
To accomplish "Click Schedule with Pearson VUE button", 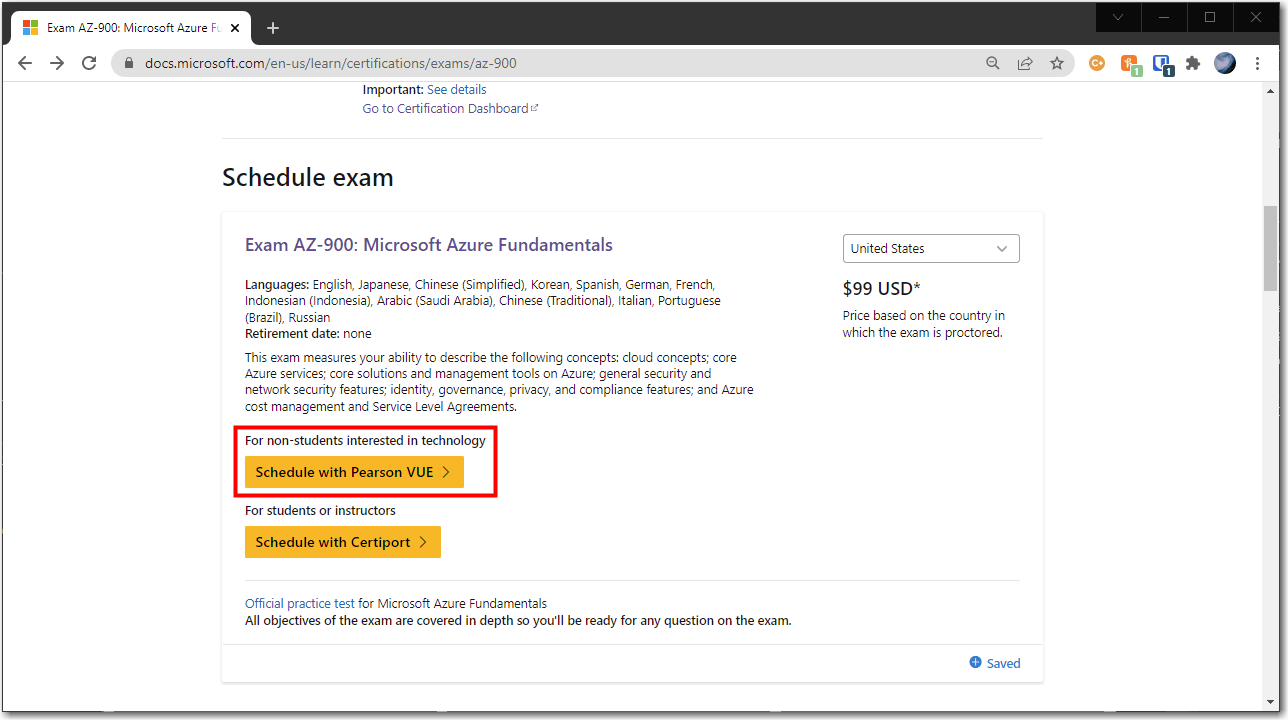I will [354, 472].
